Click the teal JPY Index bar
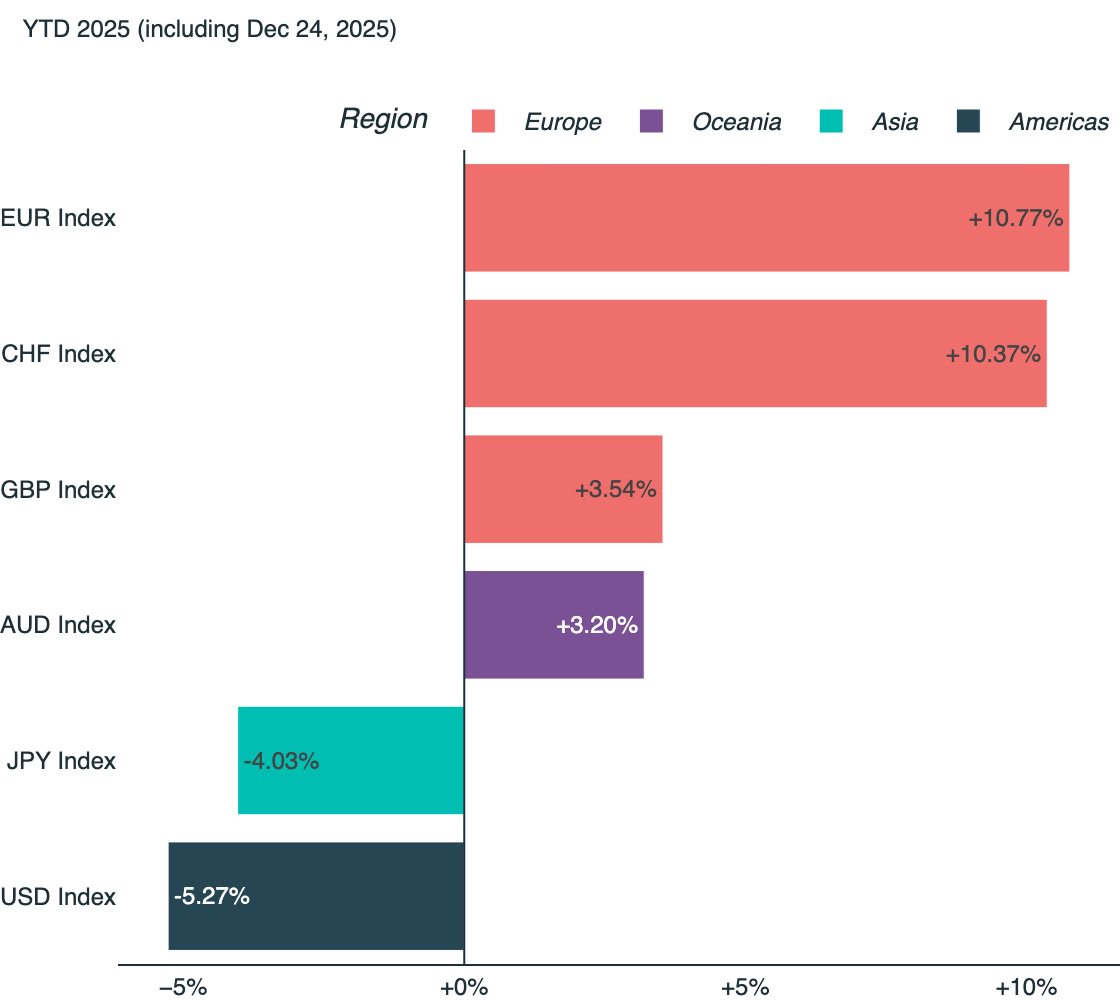The image size is (1120, 1000). pos(351,761)
